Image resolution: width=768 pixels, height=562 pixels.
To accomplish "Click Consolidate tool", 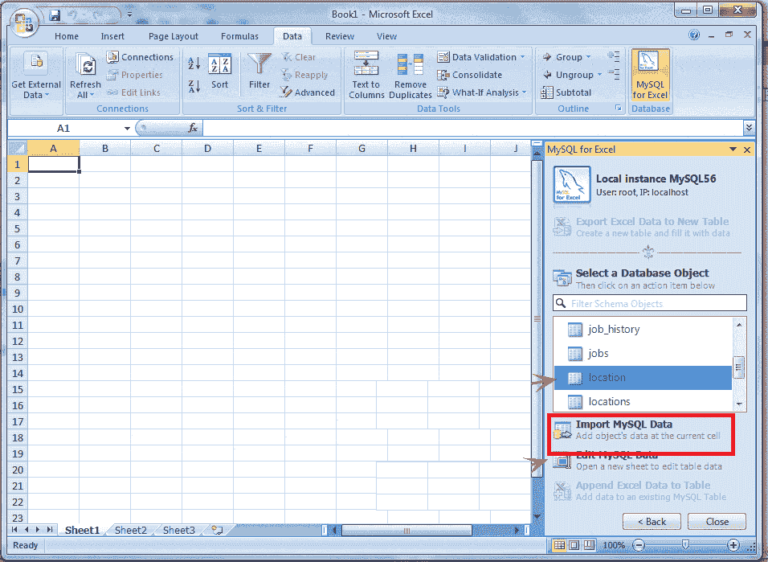I will tap(470, 74).
